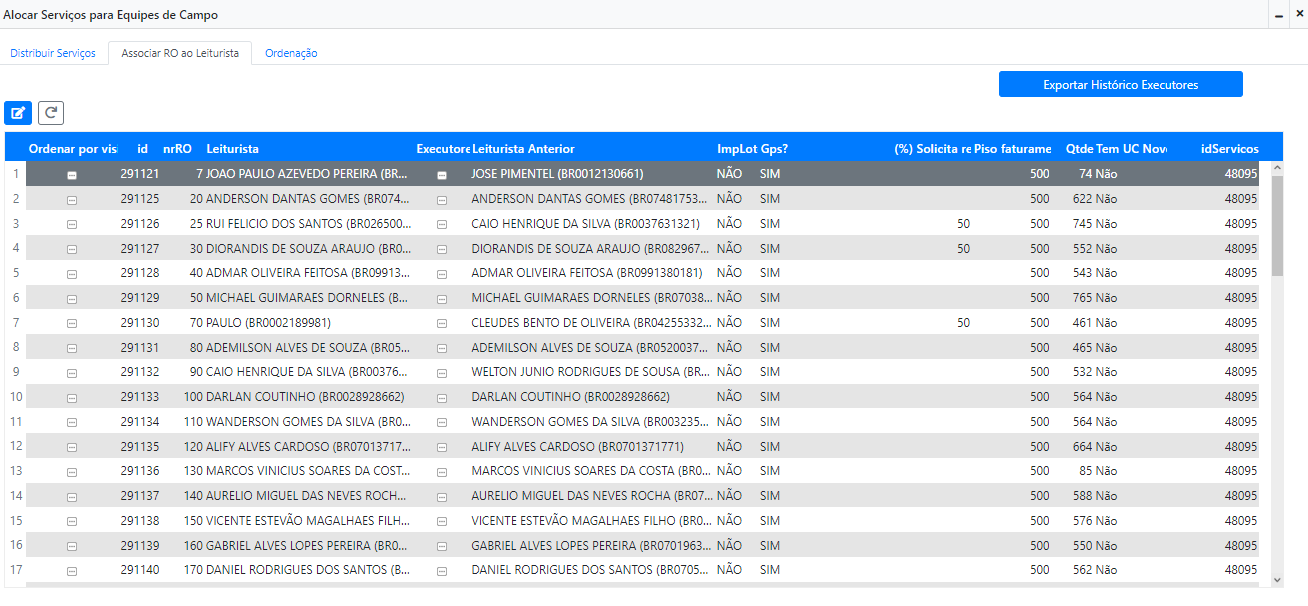
Task: Toggle Executores checkbox for Jose Pimentel row
Action: [x=441, y=175]
